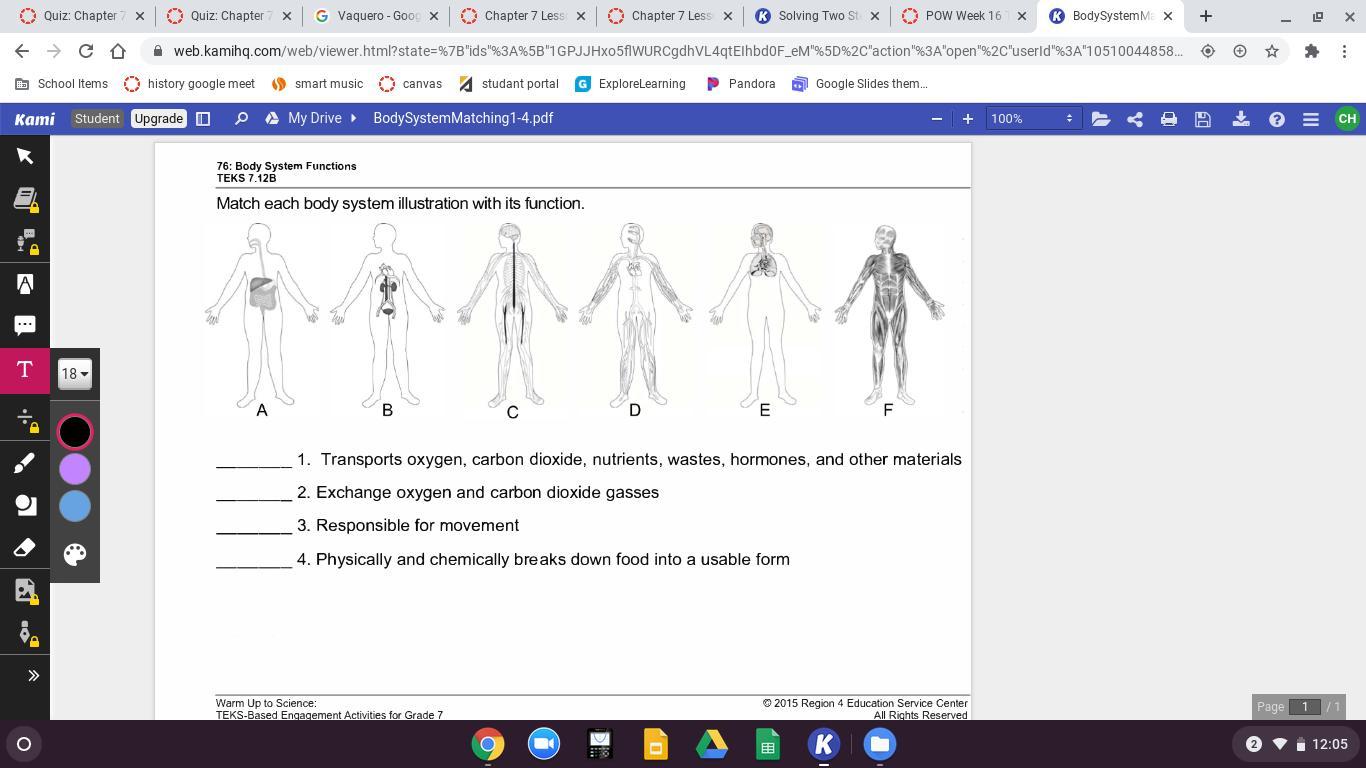Open Chrome from the shelf
1366x768 pixels.
pyautogui.click(x=488, y=744)
